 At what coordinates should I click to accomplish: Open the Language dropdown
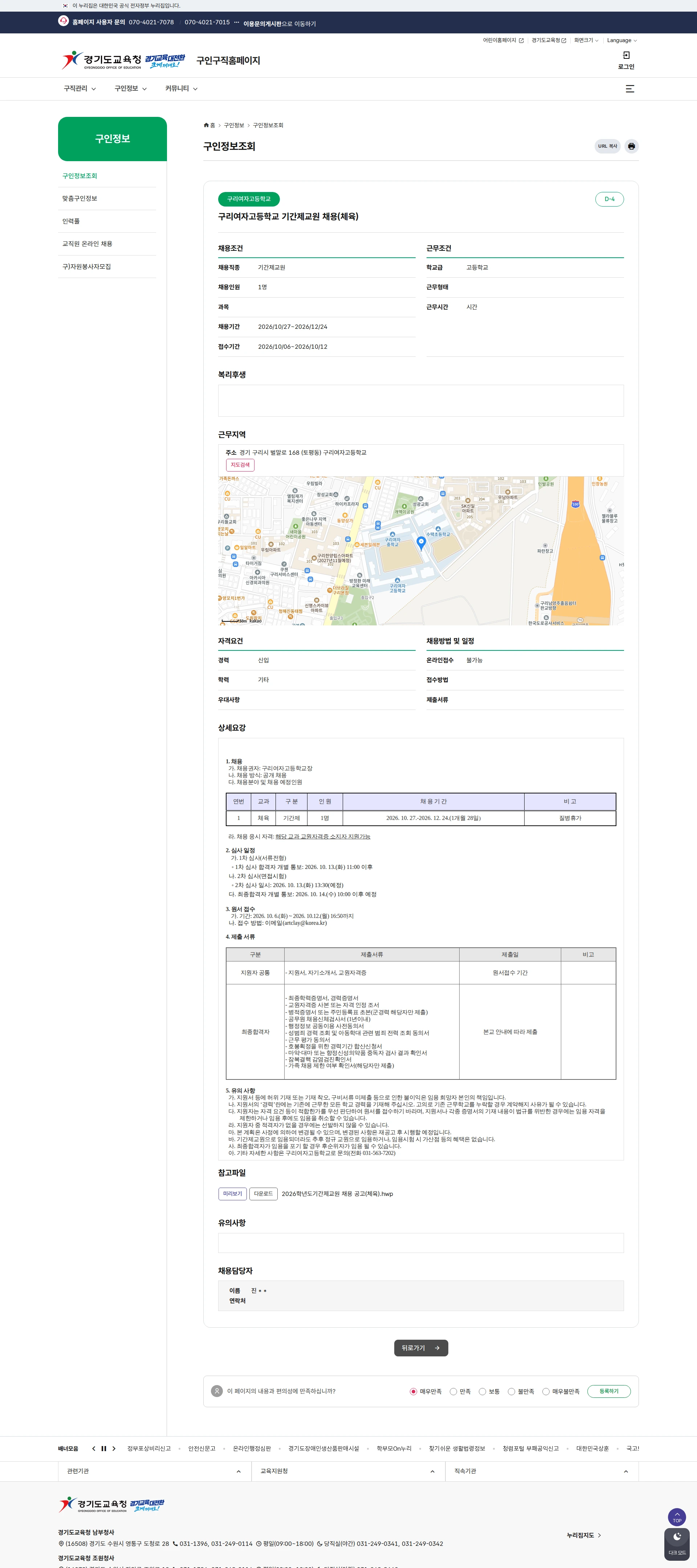[621, 41]
